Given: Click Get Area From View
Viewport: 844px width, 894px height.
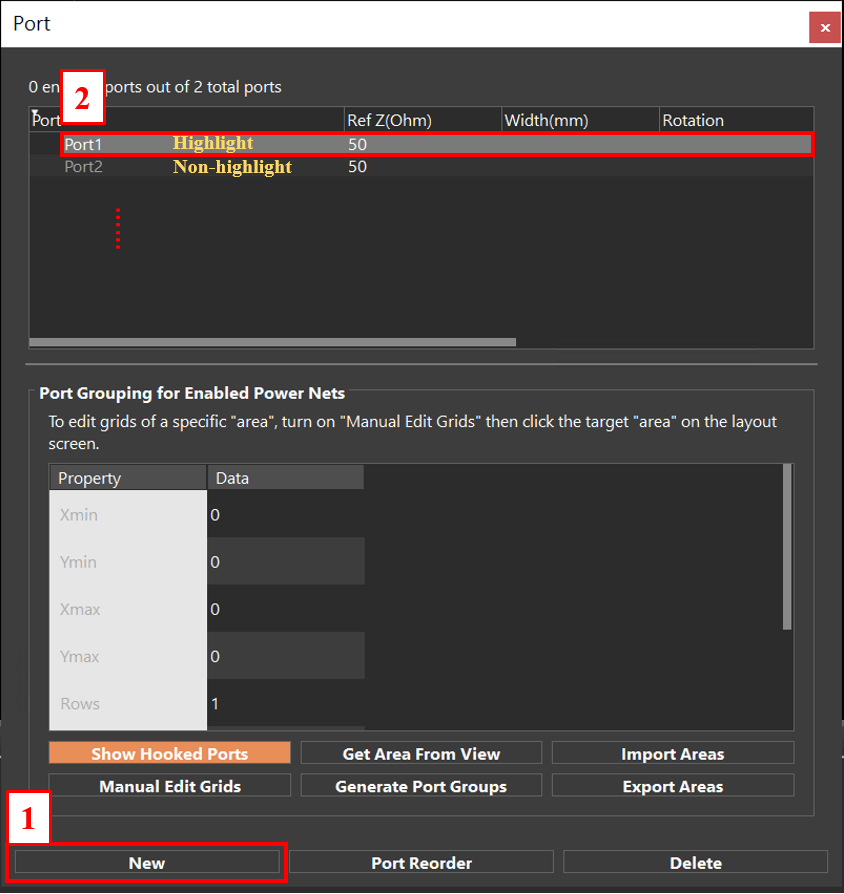Looking at the screenshot, I should pos(421,753).
